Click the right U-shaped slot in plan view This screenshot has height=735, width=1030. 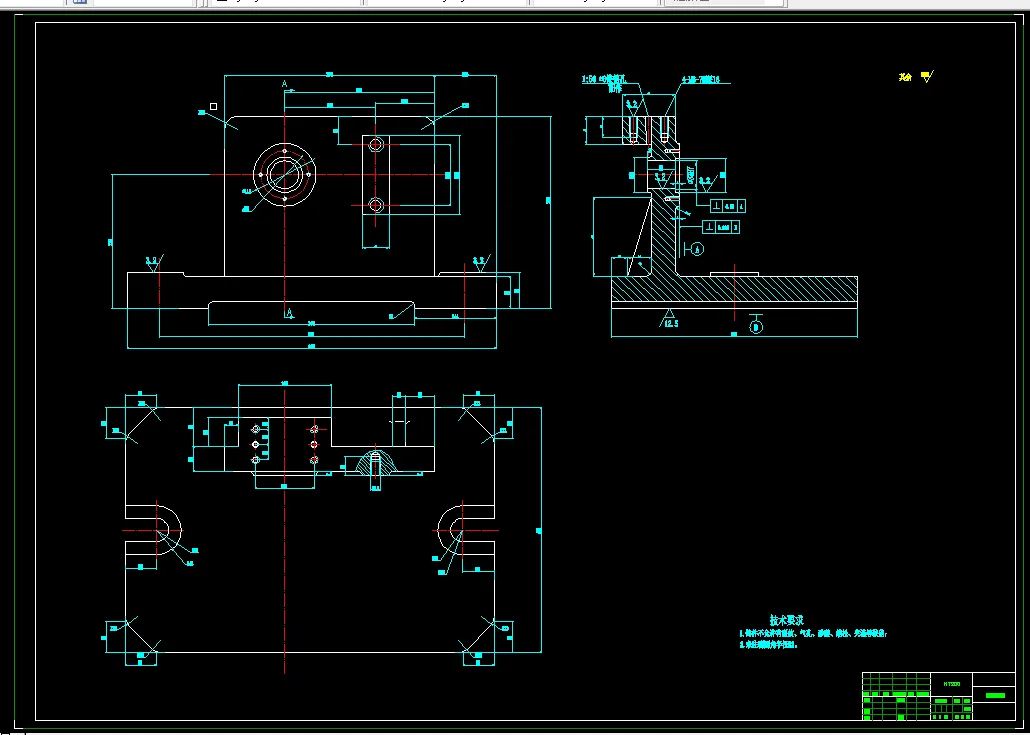coord(466,529)
